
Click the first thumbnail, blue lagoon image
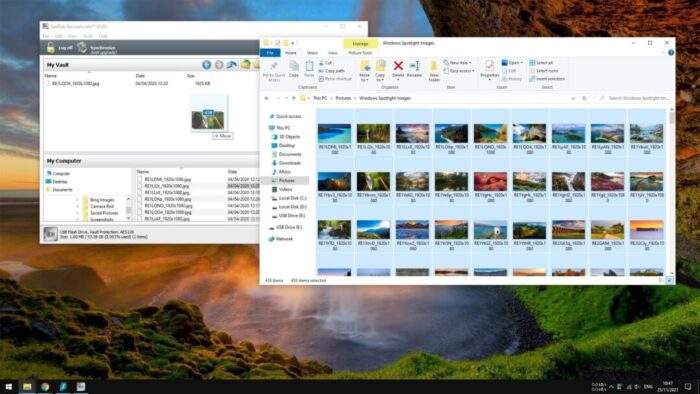(x=334, y=133)
